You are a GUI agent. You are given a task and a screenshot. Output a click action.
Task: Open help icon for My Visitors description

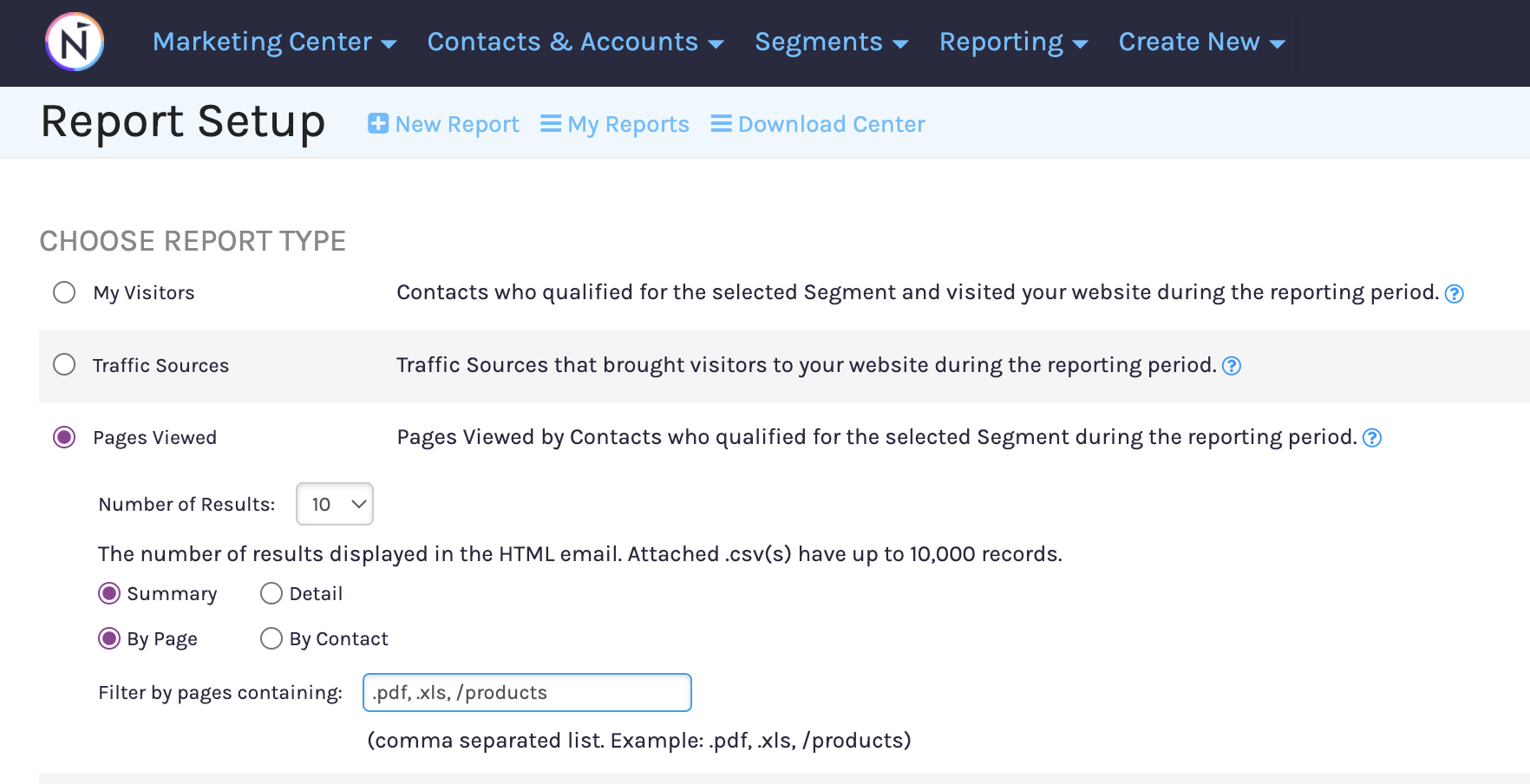(1455, 293)
